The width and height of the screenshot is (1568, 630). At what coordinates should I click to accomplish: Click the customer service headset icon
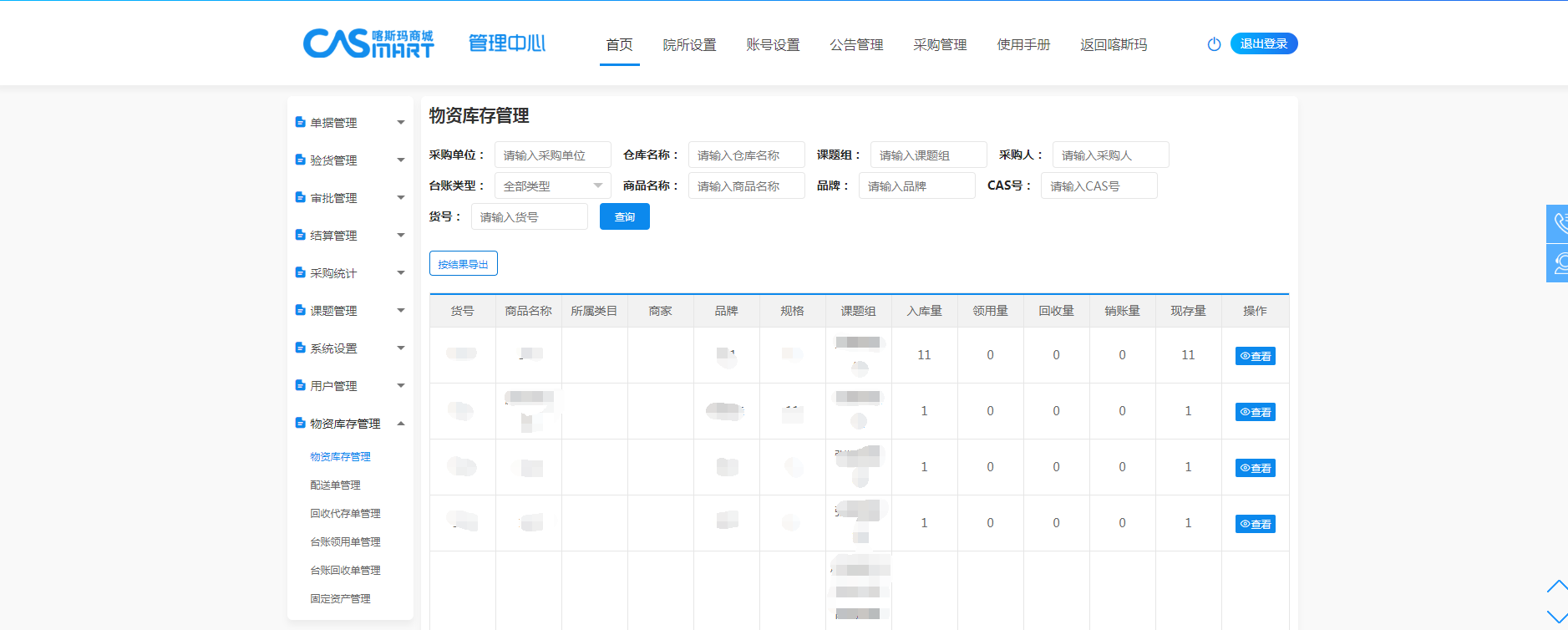(x=1559, y=264)
